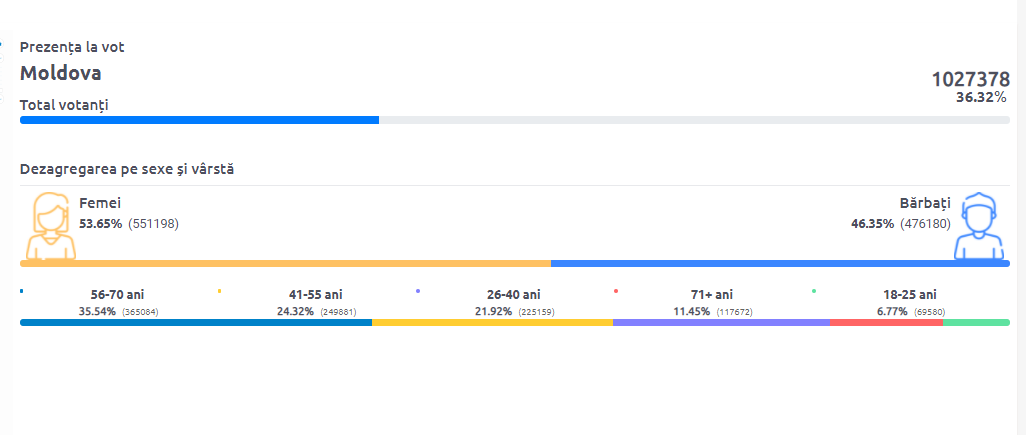This screenshot has width=1026, height=435.
Task: Click the Femei woman avatar icon
Action: [x=50, y=226]
